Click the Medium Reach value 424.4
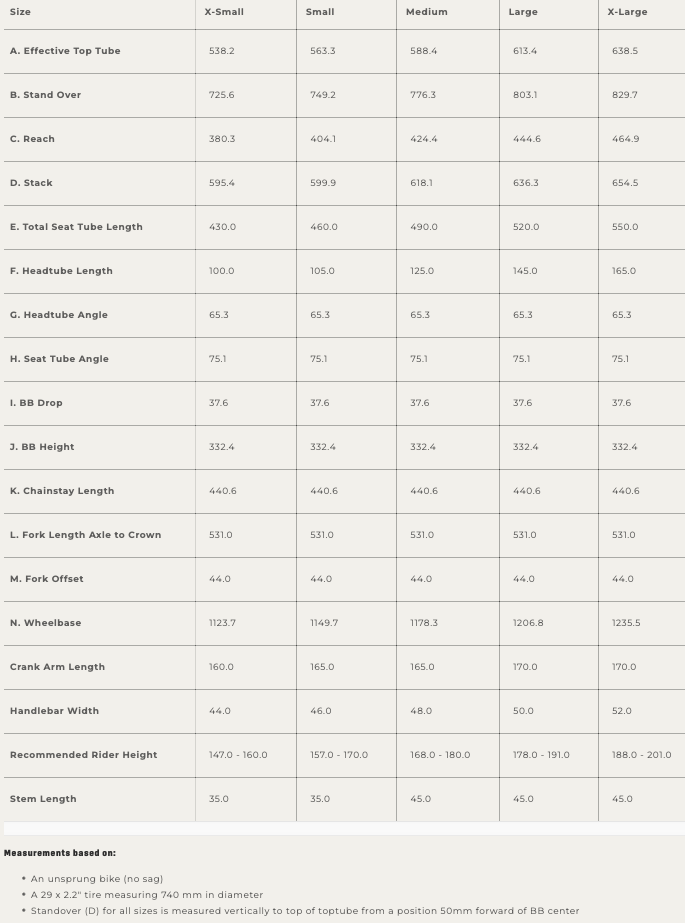The width and height of the screenshot is (685, 923). point(424,139)
